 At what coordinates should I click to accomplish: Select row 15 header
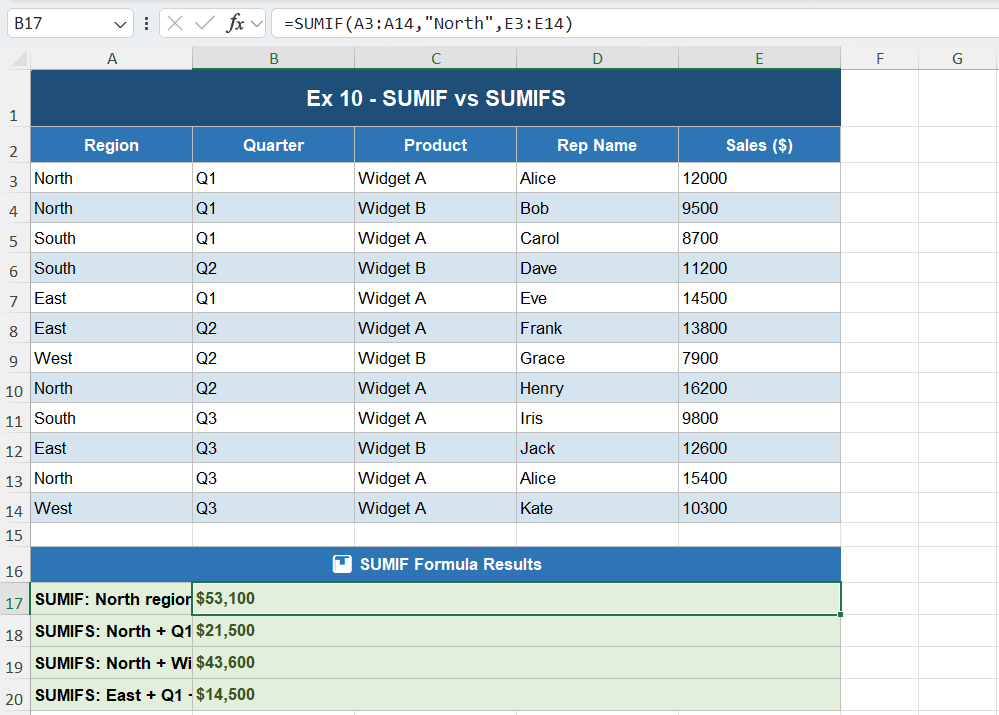[x=14, y=536]
